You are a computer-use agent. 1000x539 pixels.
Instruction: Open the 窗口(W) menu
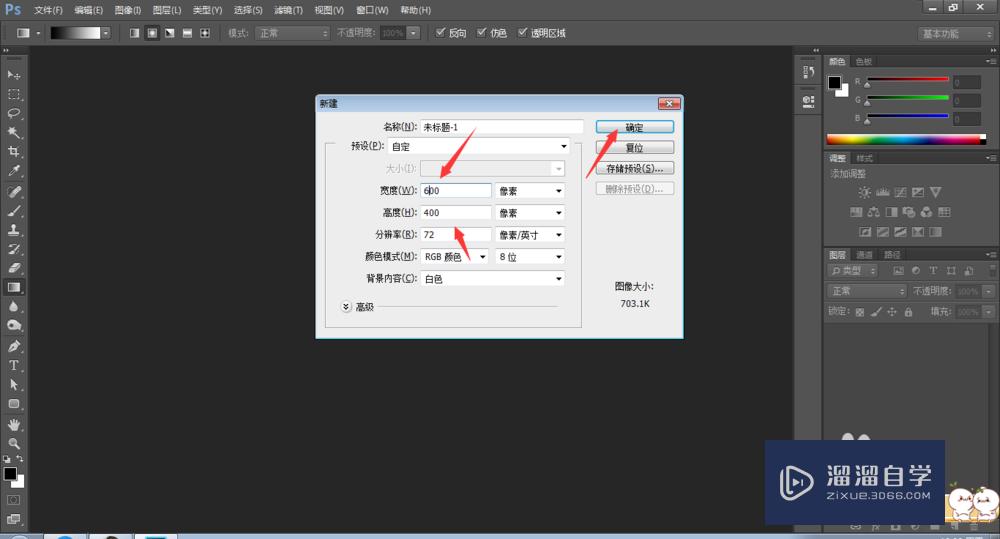coord(372,10)
